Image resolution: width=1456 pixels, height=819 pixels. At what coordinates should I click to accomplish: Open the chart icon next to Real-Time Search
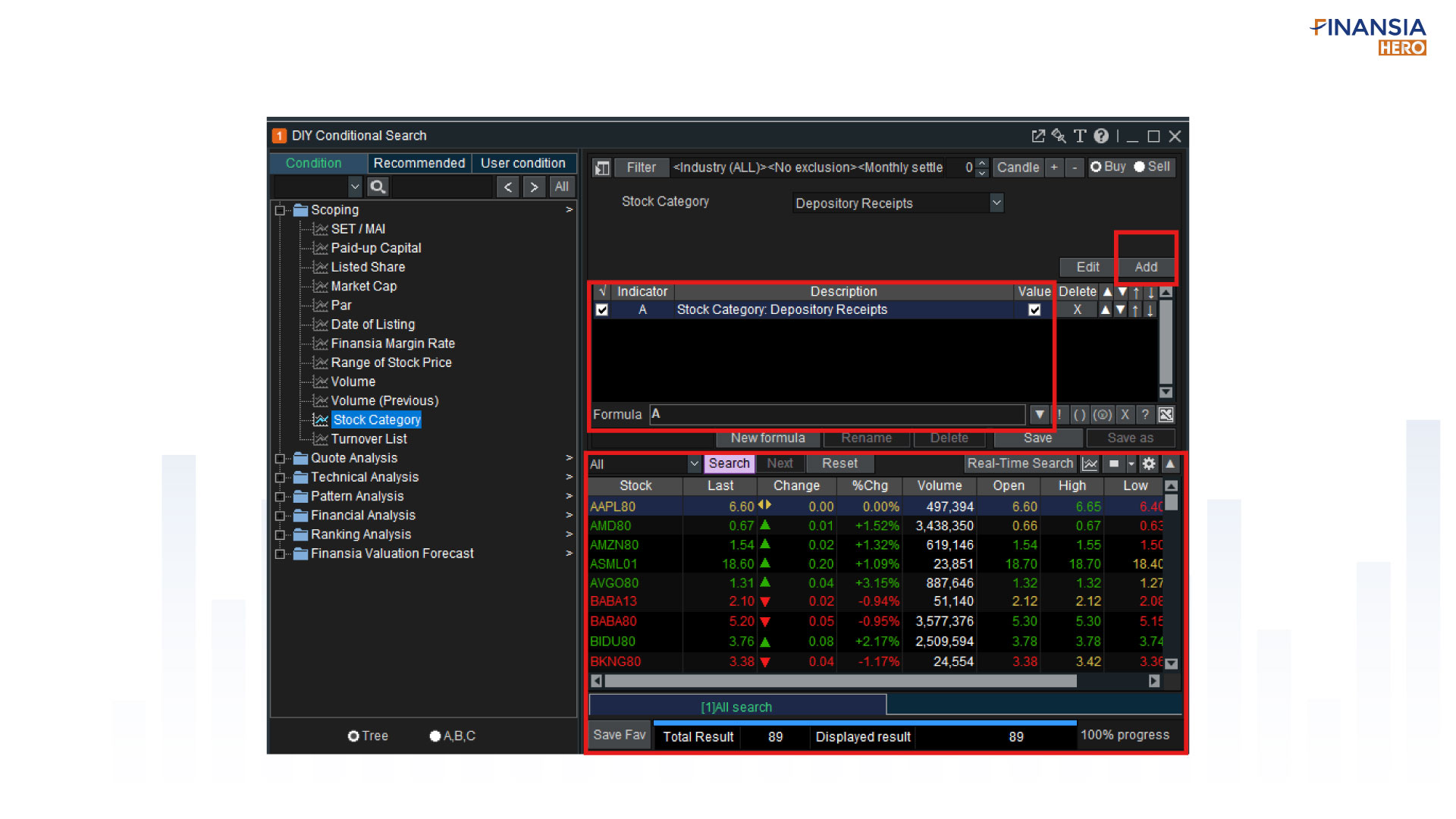1090,464
